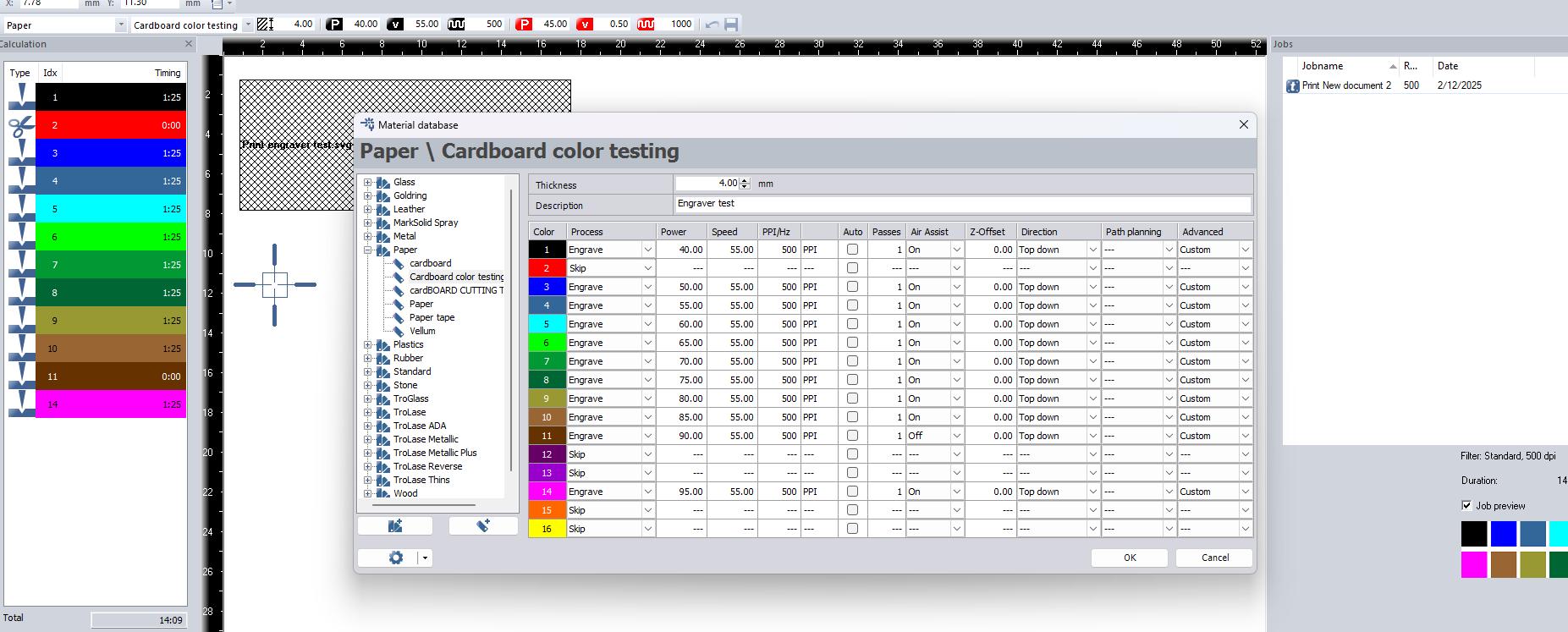Toggle Auto checkbox for color 1 row
Screen dimensions: 1568x632
852,250
